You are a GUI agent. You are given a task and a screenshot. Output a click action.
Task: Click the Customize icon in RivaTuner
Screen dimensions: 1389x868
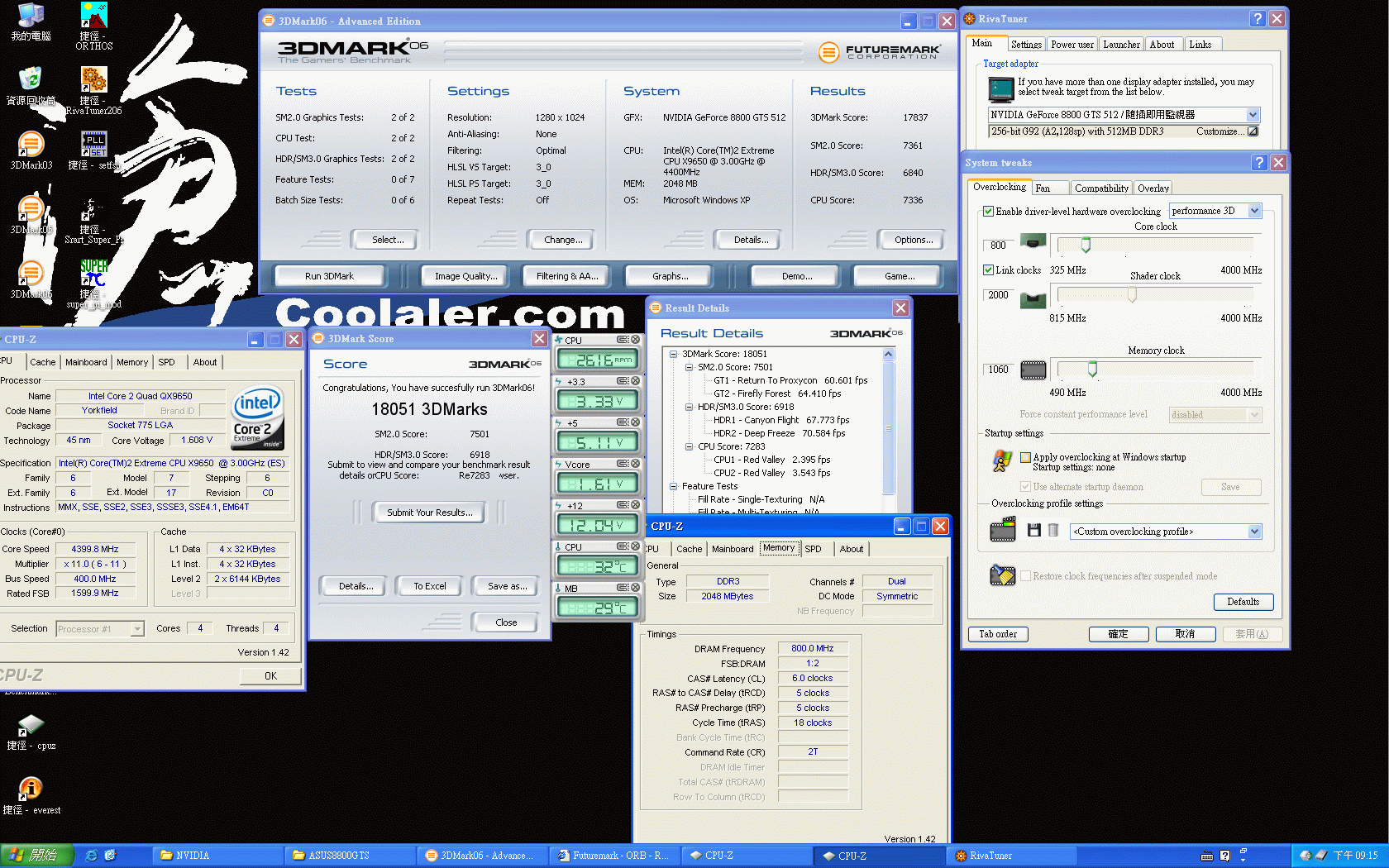[x=1252, y=131]
